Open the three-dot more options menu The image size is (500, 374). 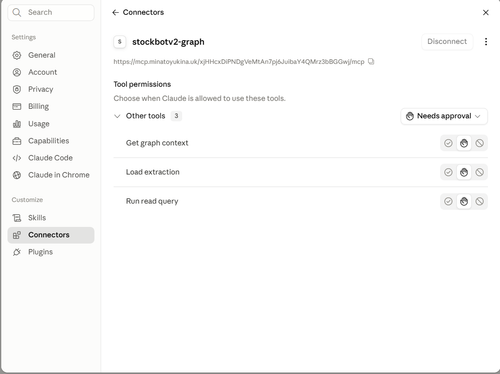coord(486,42)
